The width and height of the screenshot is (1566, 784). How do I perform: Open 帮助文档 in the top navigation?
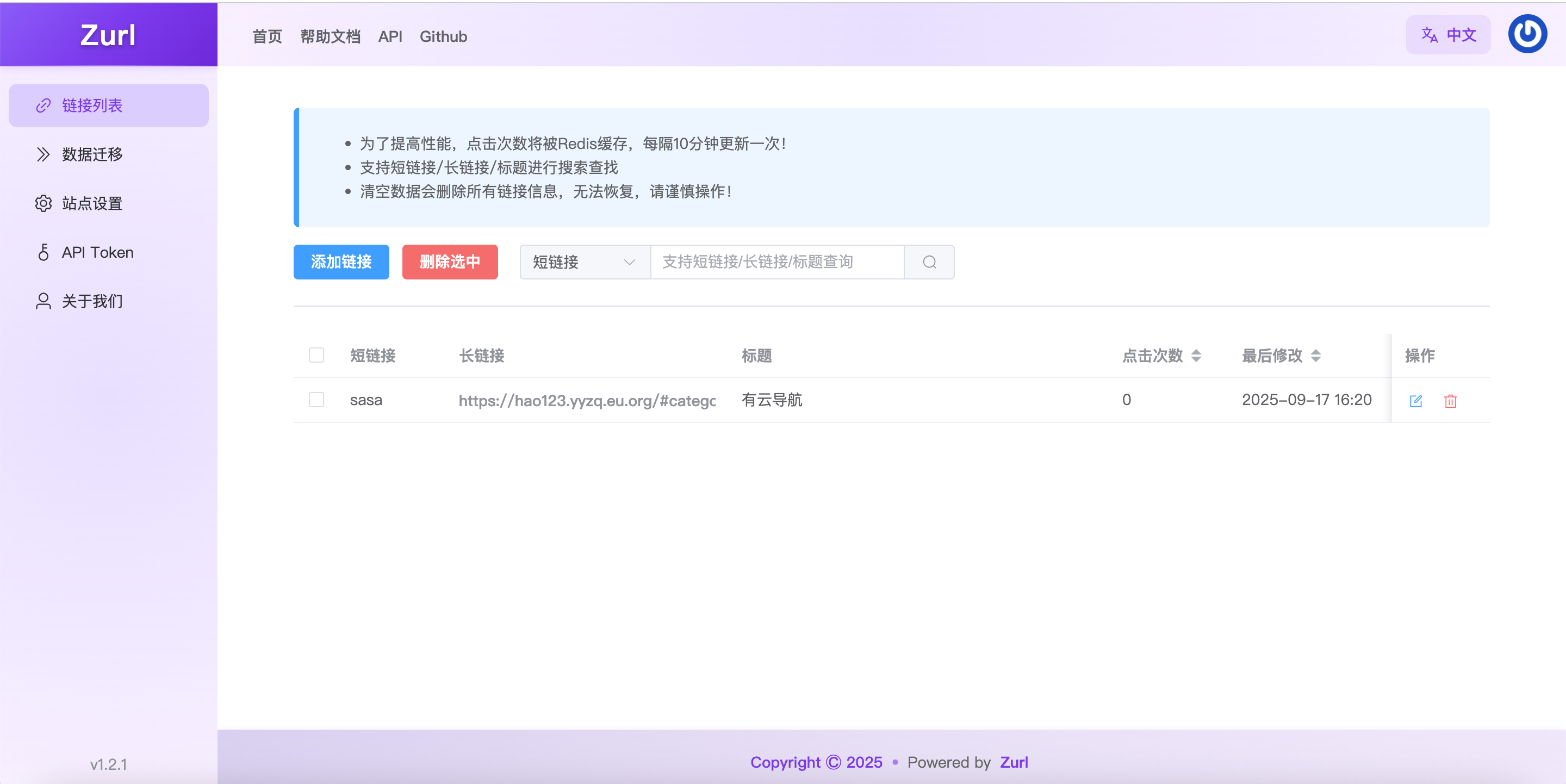(330, 36)
